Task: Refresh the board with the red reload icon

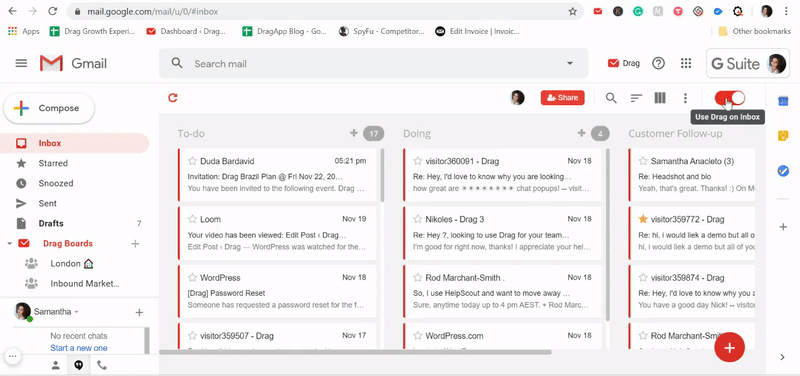Action: 173,97
